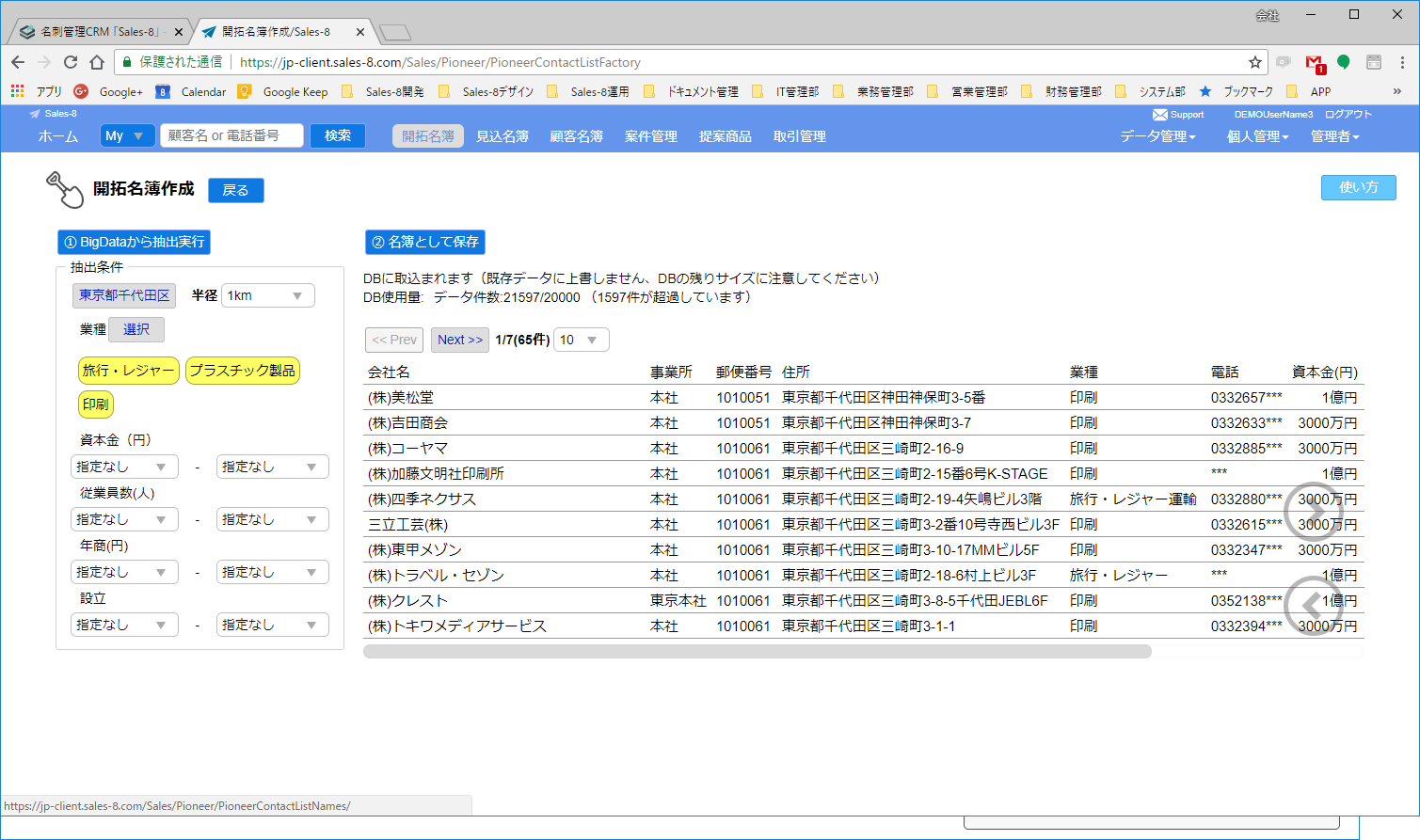This screenshot has height=840, width=1420.
Task: Reload the page with refresh icon
Action: (x=71, y=62)
